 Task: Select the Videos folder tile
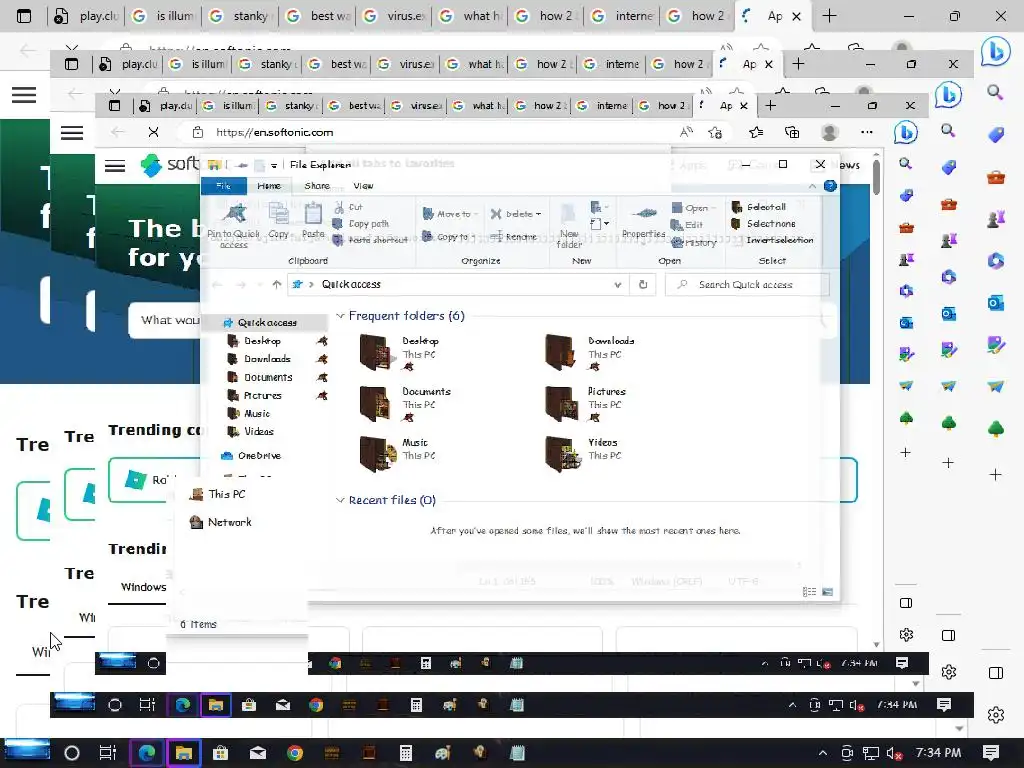tap(583, 453)
